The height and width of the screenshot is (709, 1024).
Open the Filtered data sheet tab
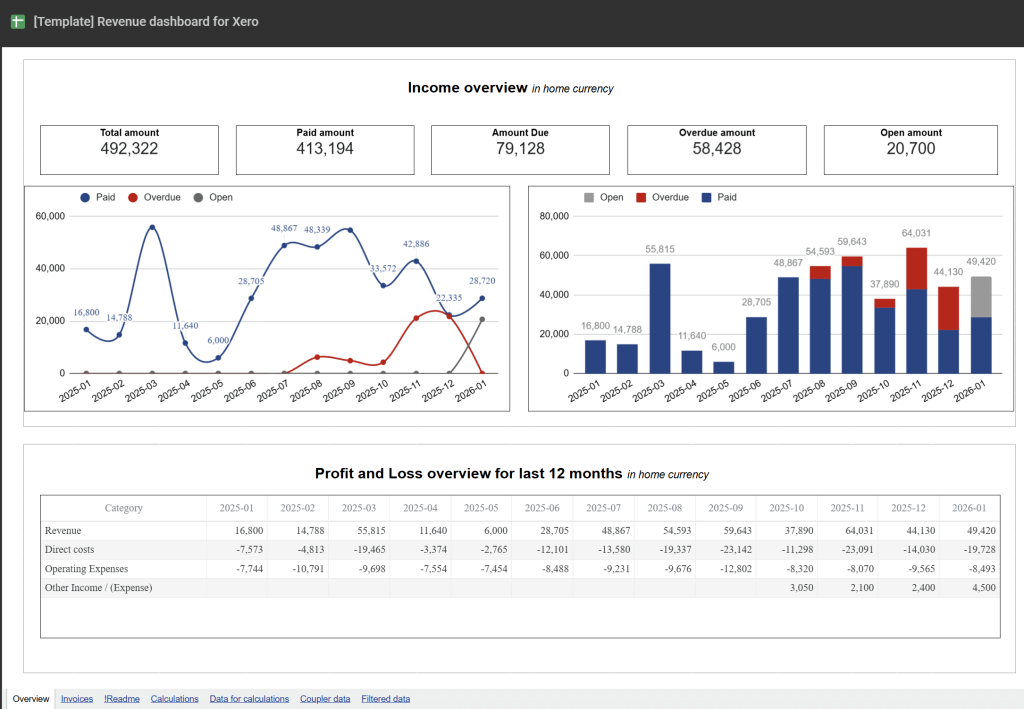[385, 698]
